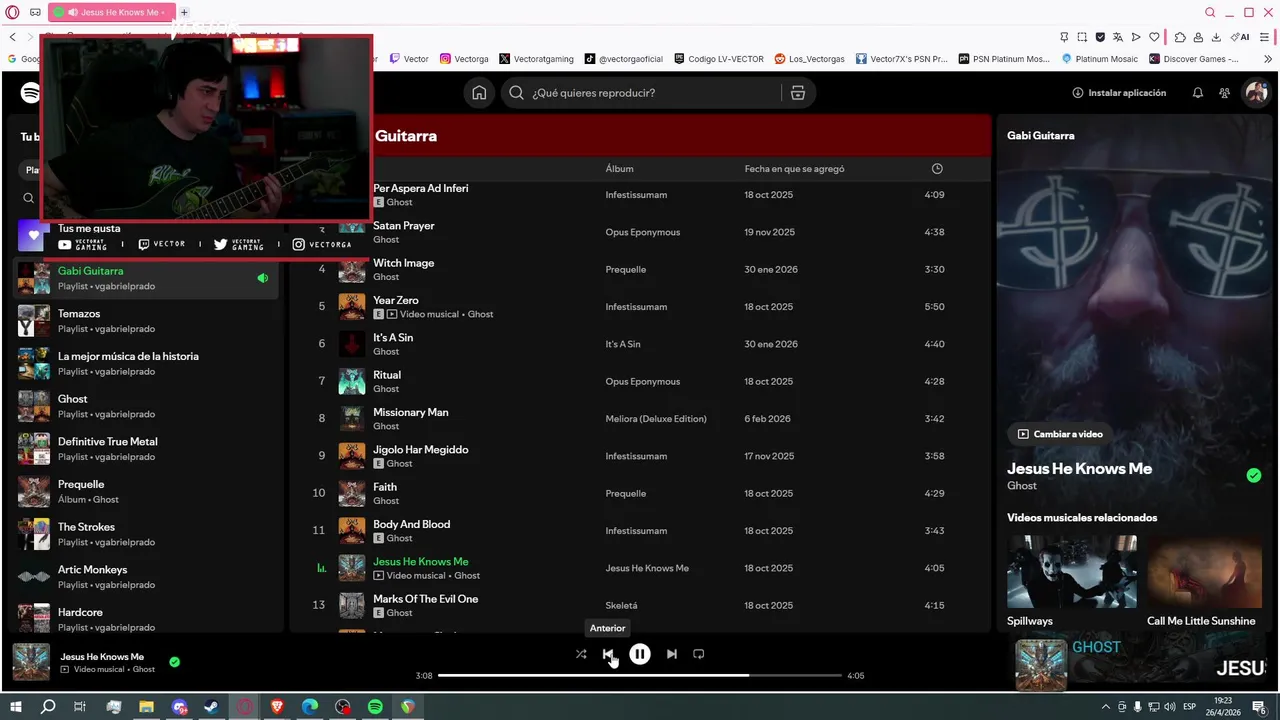Viewport: 1280px width, 720px height.
Task: Play the track Per Aspera Ad Inferi
Action: [x=420, y=188]
